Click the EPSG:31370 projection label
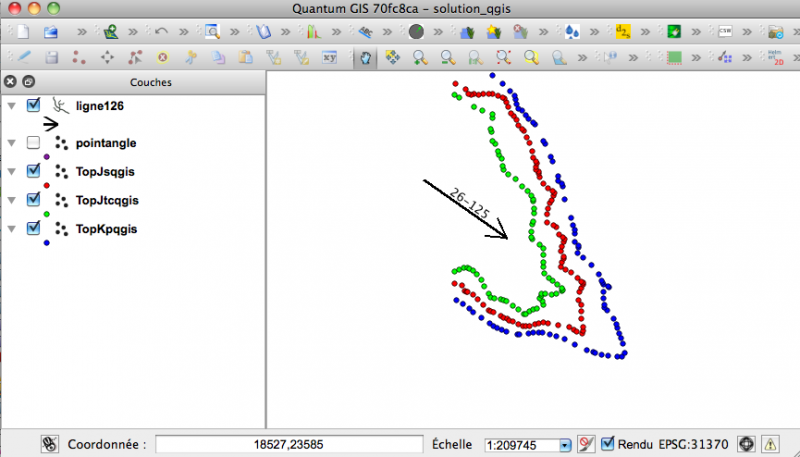800x457 pixels. click(x=694, y=443)
